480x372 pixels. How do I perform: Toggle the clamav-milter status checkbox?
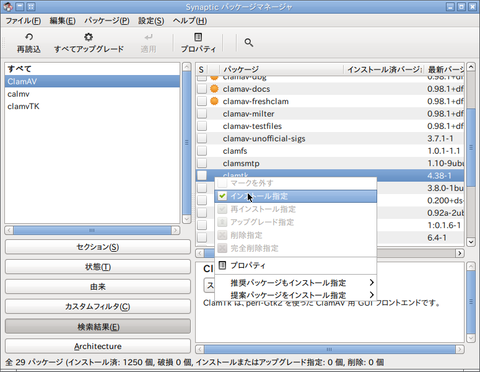click(x=202, y=113)
